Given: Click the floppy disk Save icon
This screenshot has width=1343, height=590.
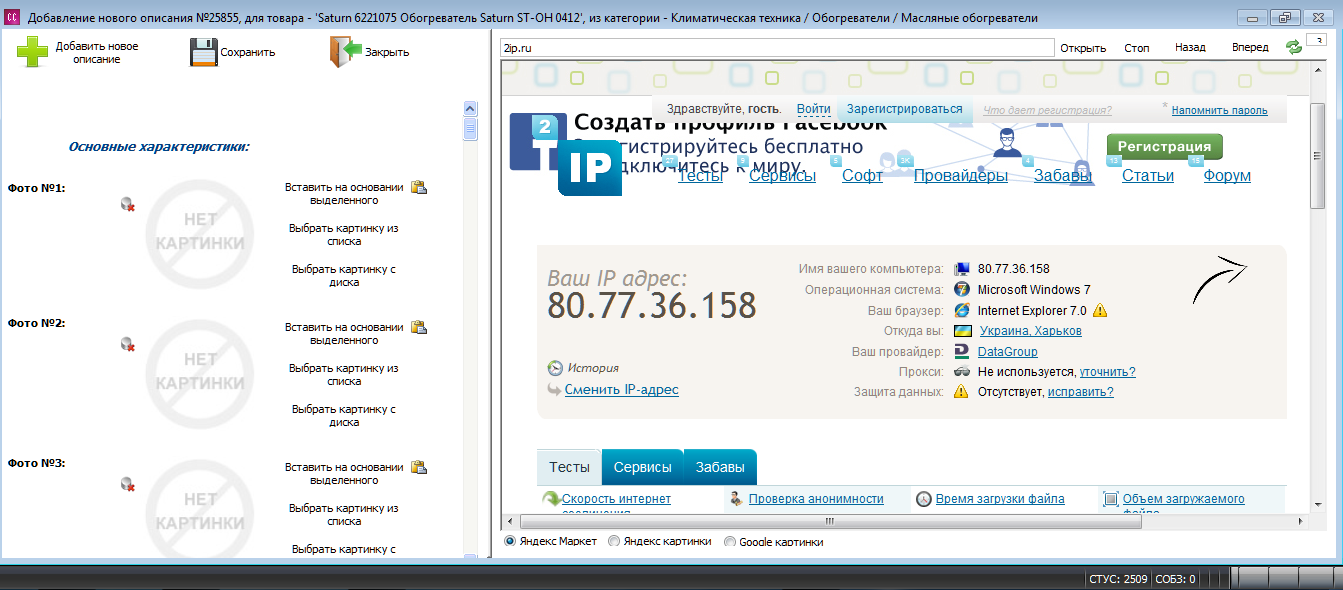Looking at the screenshot, I should pos(204,52).
